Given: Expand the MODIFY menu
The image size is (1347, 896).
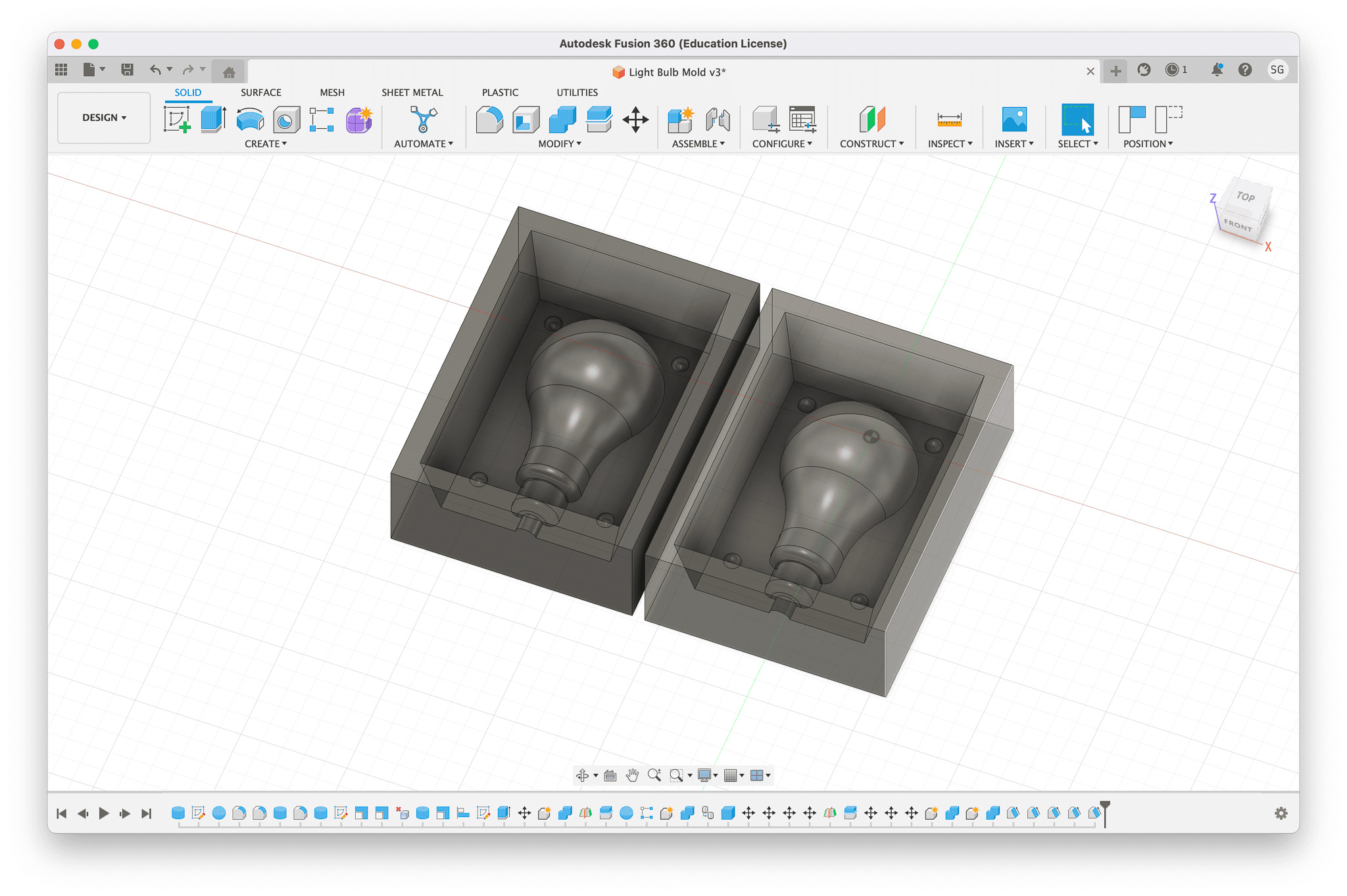Looking at the screenshot, I should point(560,144).
